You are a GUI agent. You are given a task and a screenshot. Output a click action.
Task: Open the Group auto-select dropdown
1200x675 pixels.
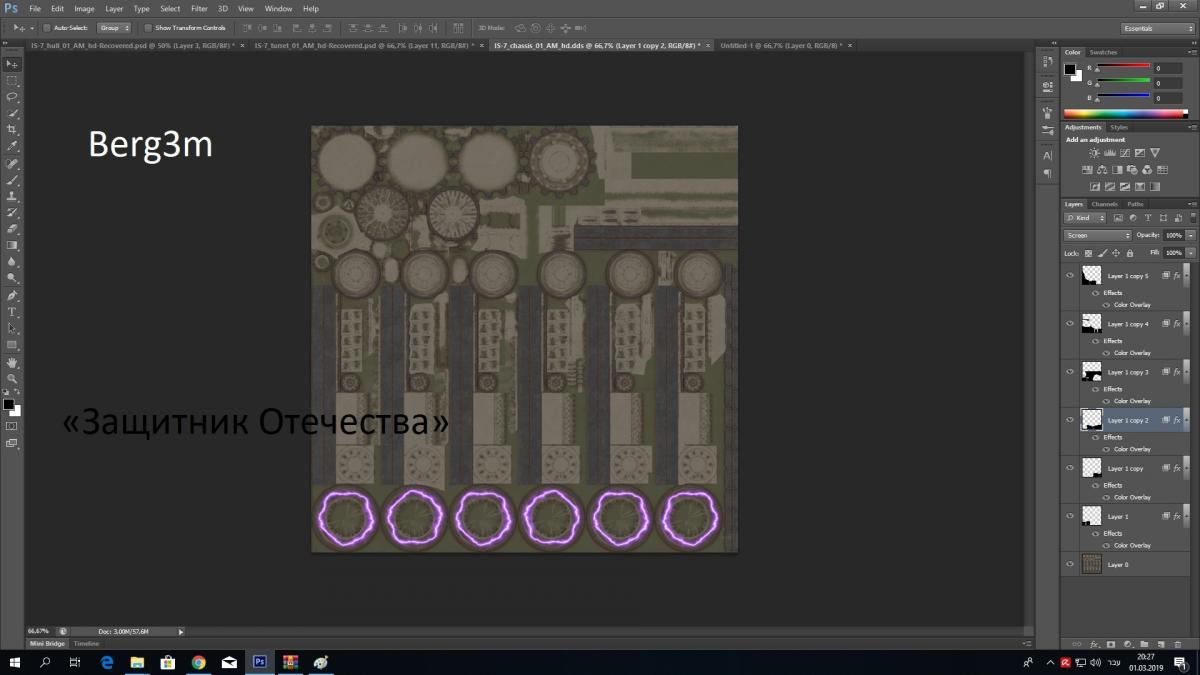pos(114,28)
